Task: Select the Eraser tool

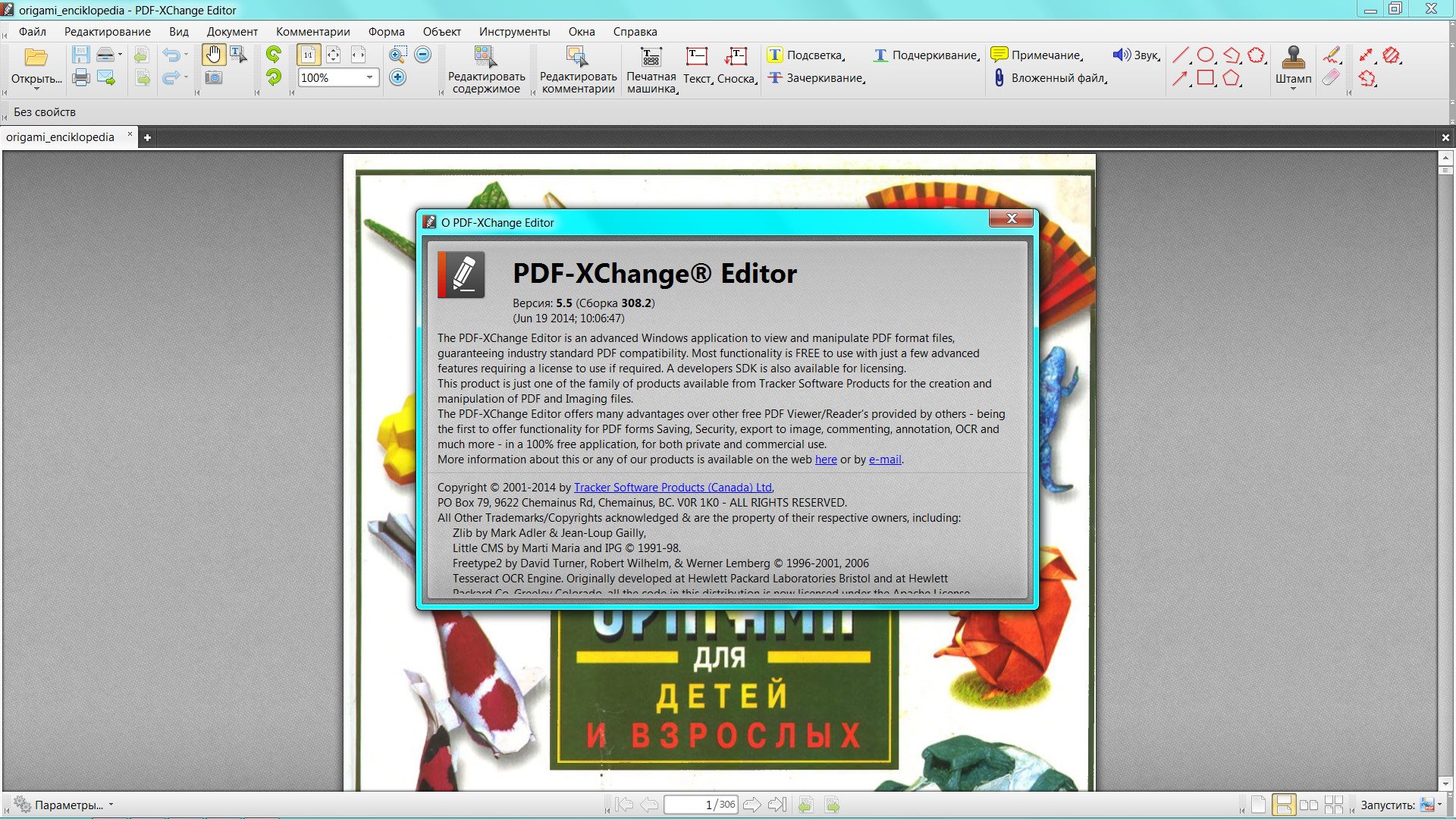Action: (1331, 77)
